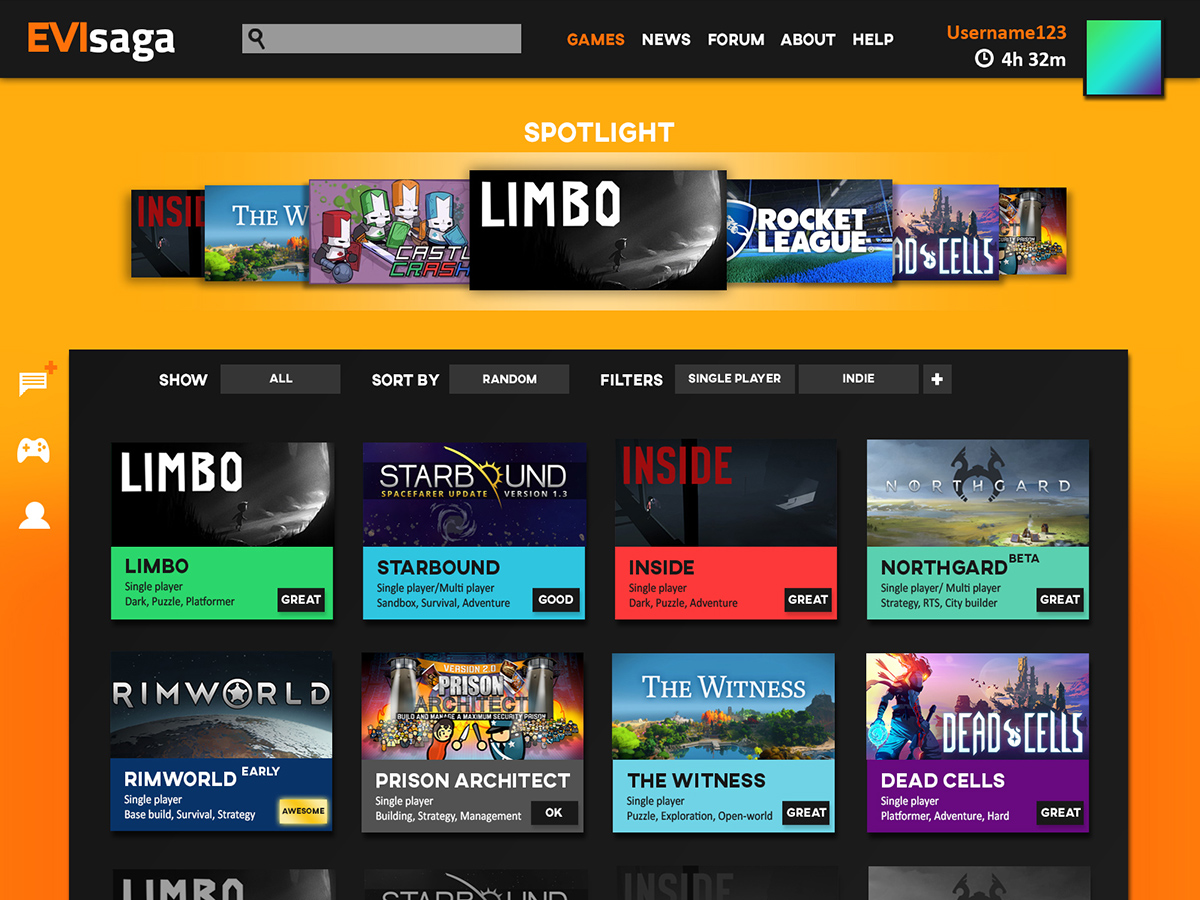Click the GREAT rating on The Witness card
This screenshot has height=900, width=1200.
click(806, 813)
